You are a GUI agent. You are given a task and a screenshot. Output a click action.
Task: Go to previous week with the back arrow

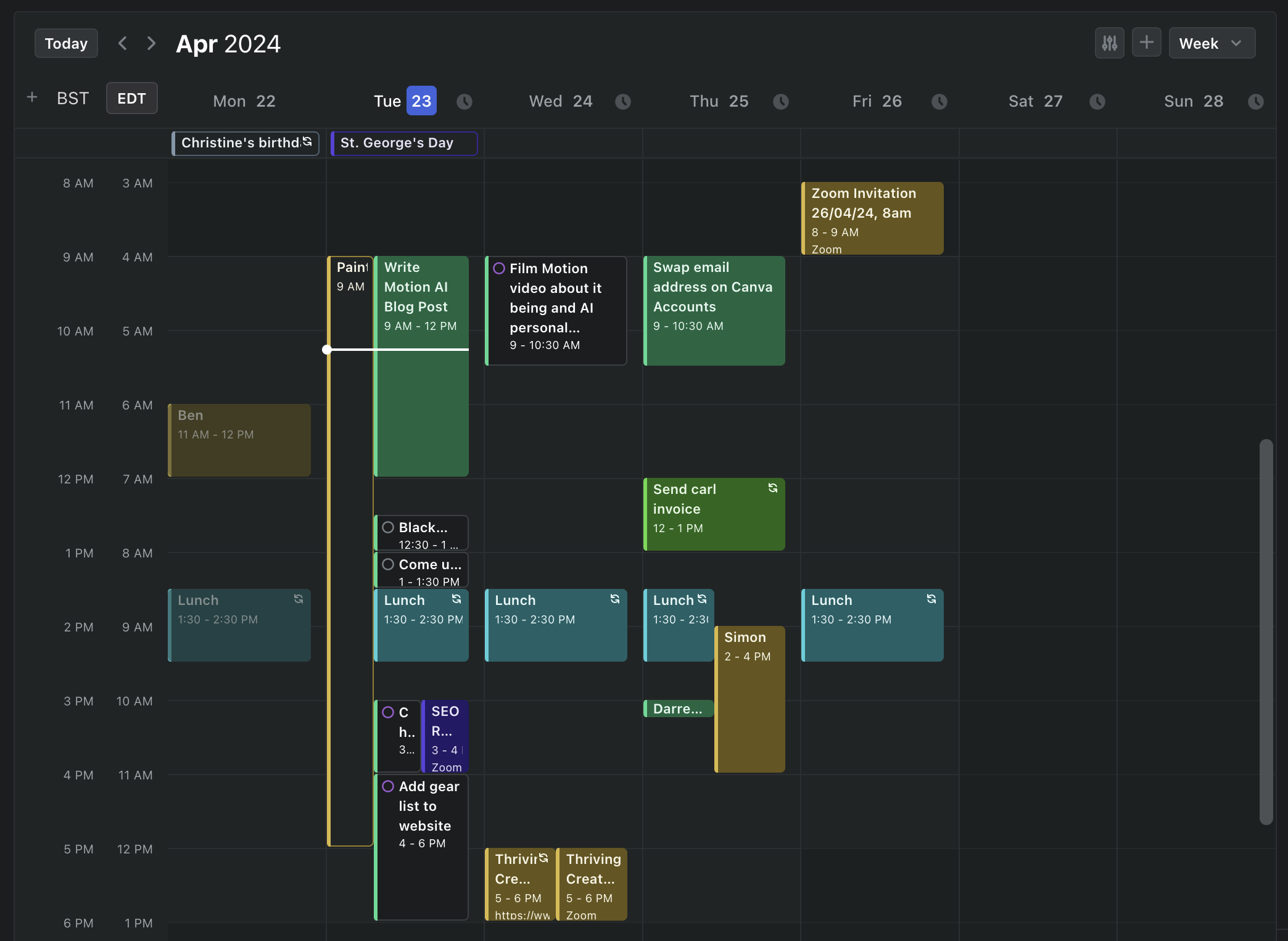[x=123, y=43]
